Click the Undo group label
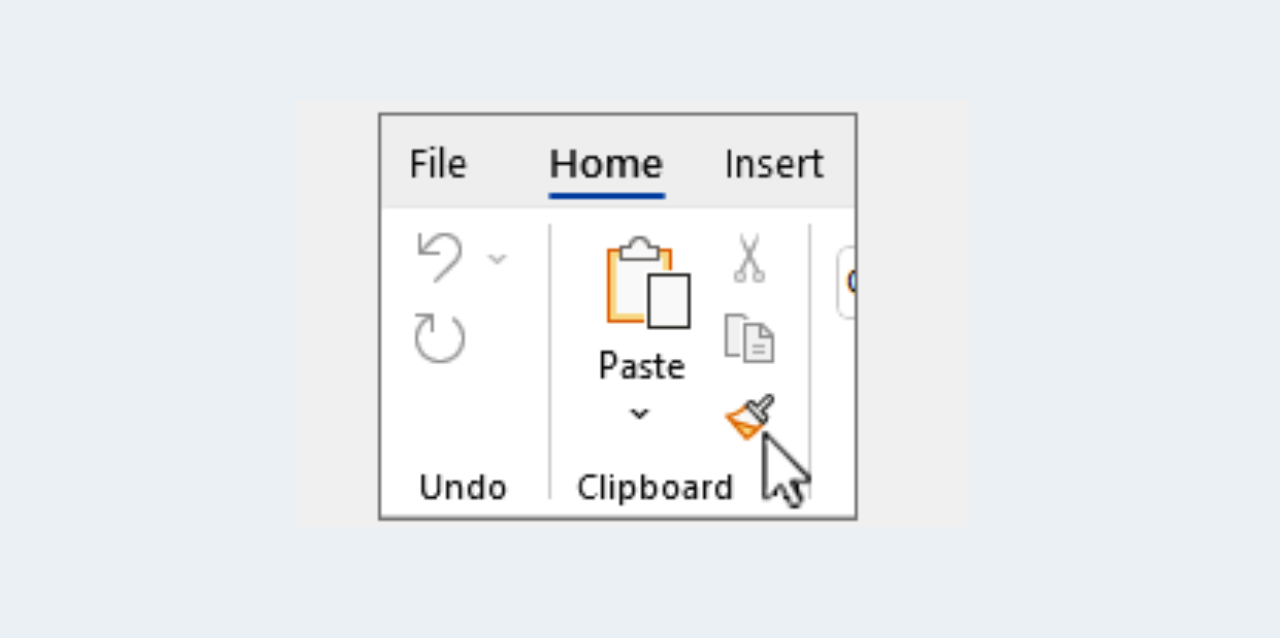 [462, 487]
